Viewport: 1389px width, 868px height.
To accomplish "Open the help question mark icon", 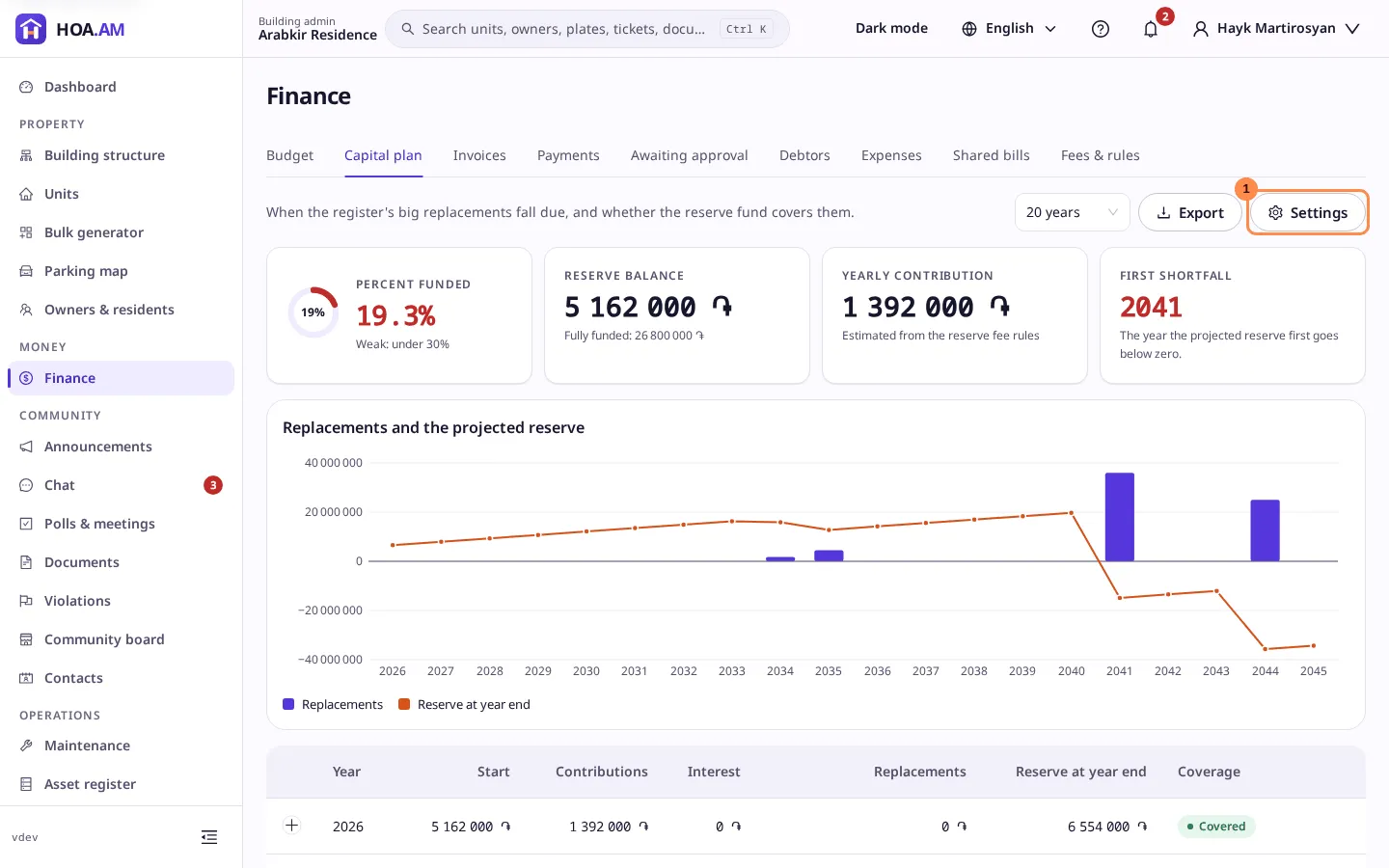I will pos(1101,29).
